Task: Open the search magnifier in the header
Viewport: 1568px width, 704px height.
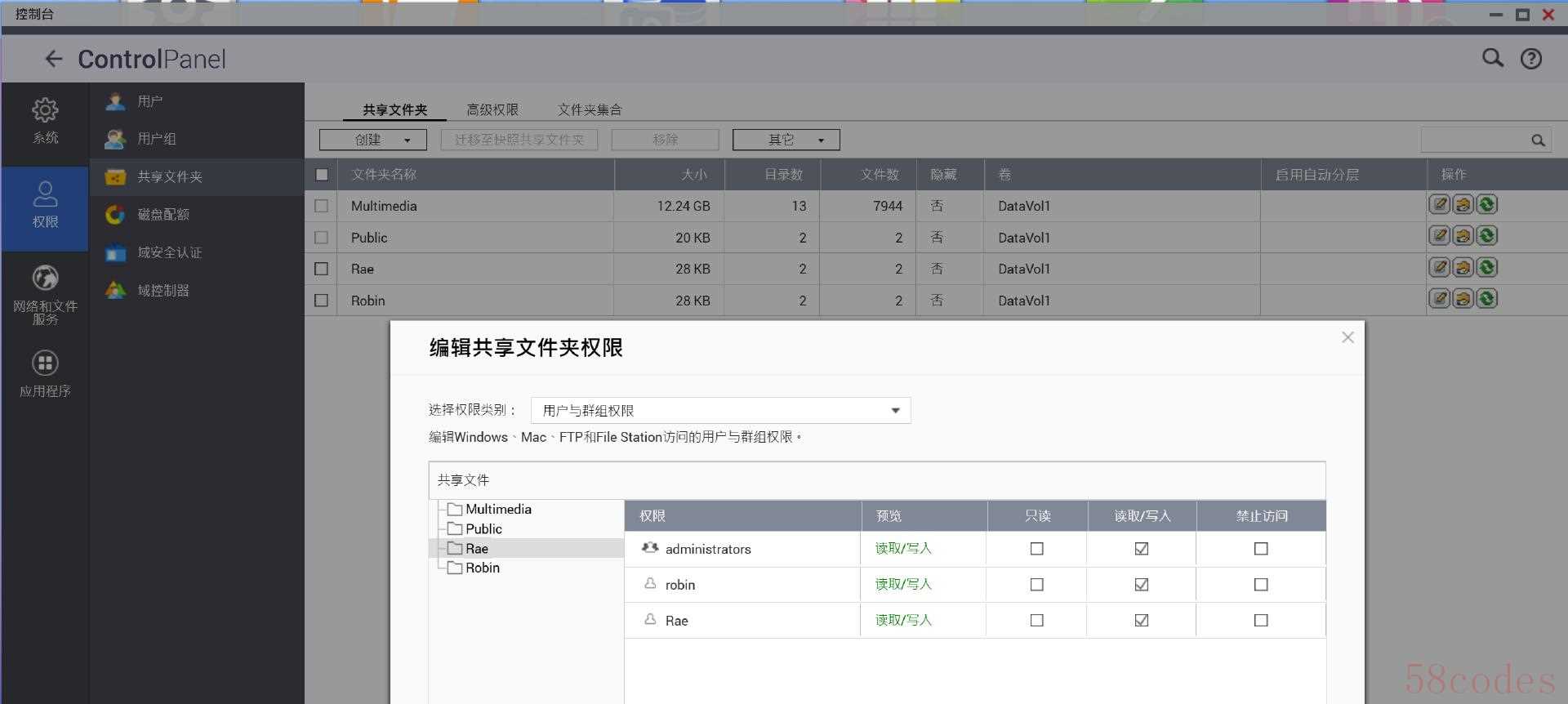Action: tap(1492, 58)
